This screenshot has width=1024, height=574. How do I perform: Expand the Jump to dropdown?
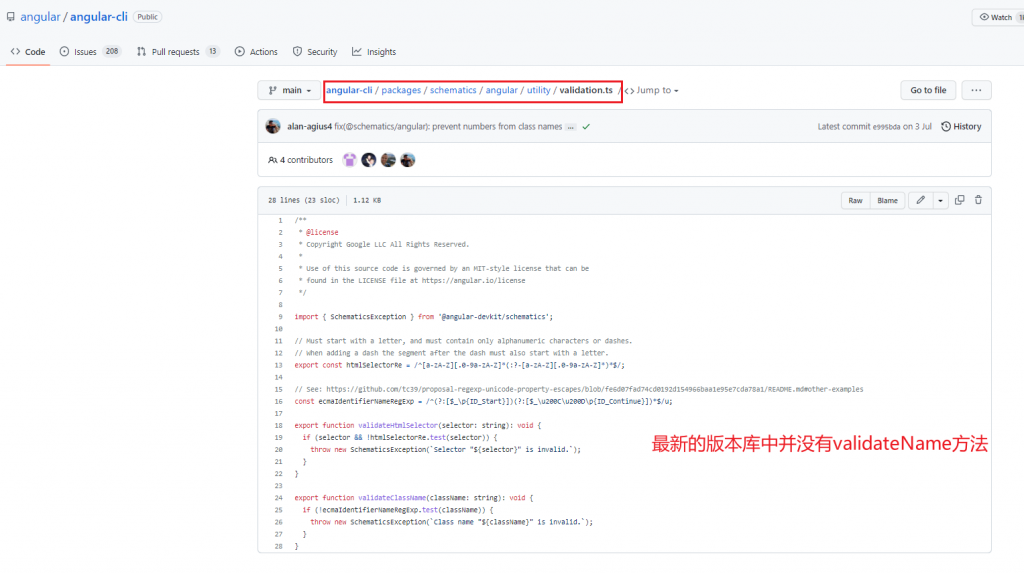(653, 90)
